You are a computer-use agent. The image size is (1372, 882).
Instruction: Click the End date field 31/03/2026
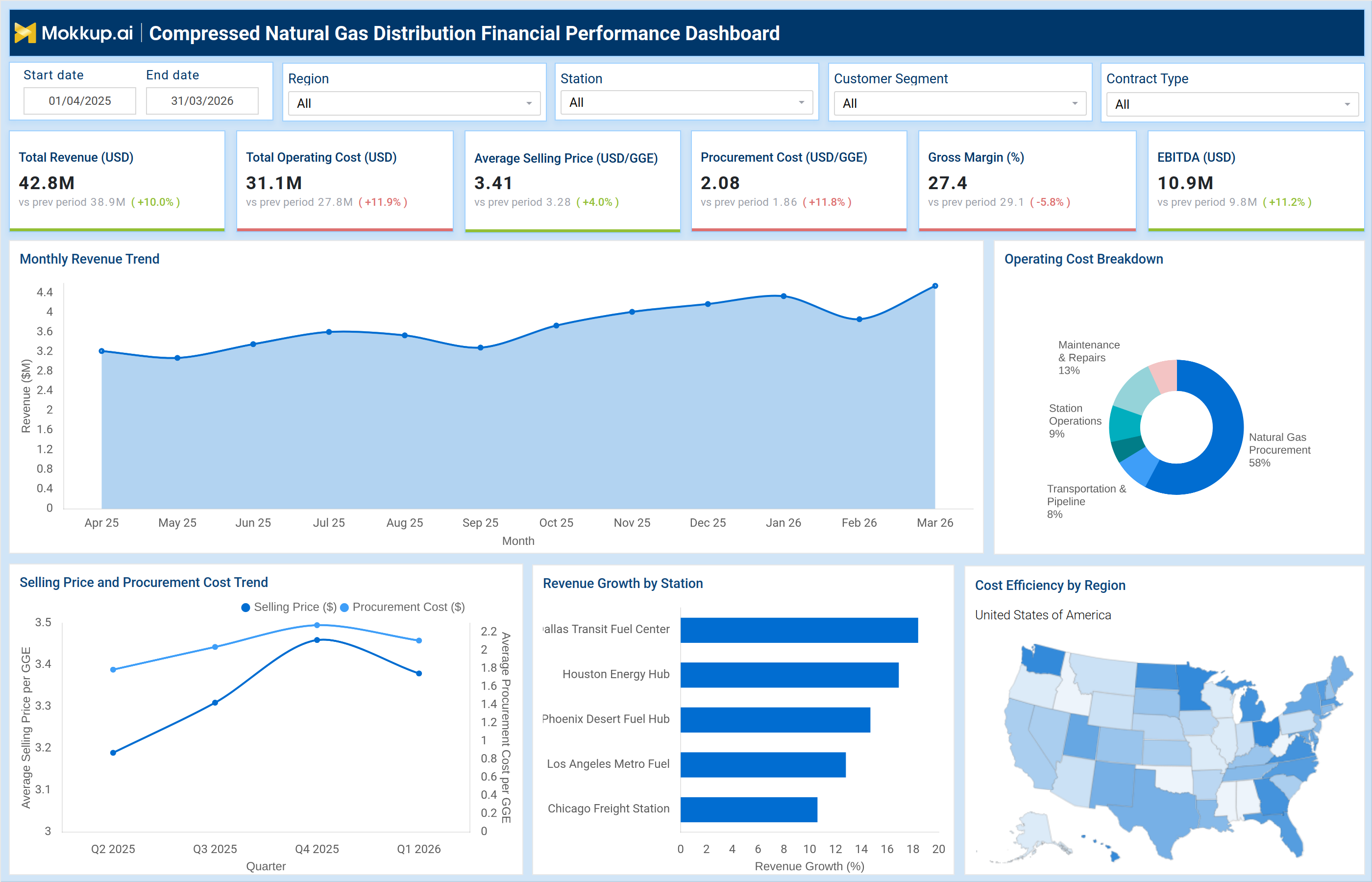pyautogui.click(x=202, y=101)
